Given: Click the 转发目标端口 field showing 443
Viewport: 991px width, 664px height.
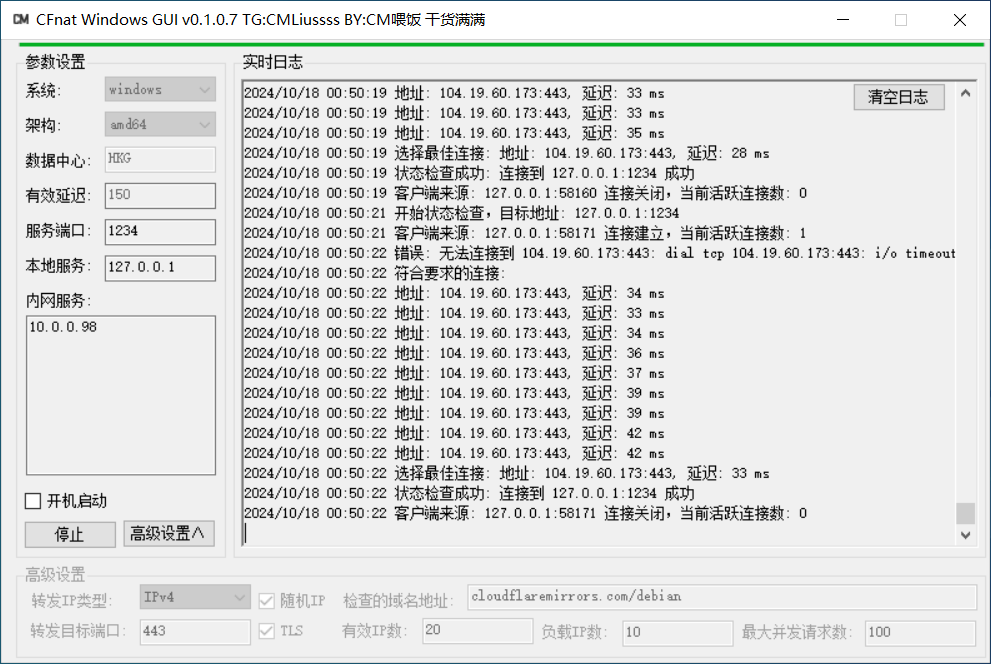Looking at the screenshot, I should pos(194,631).
